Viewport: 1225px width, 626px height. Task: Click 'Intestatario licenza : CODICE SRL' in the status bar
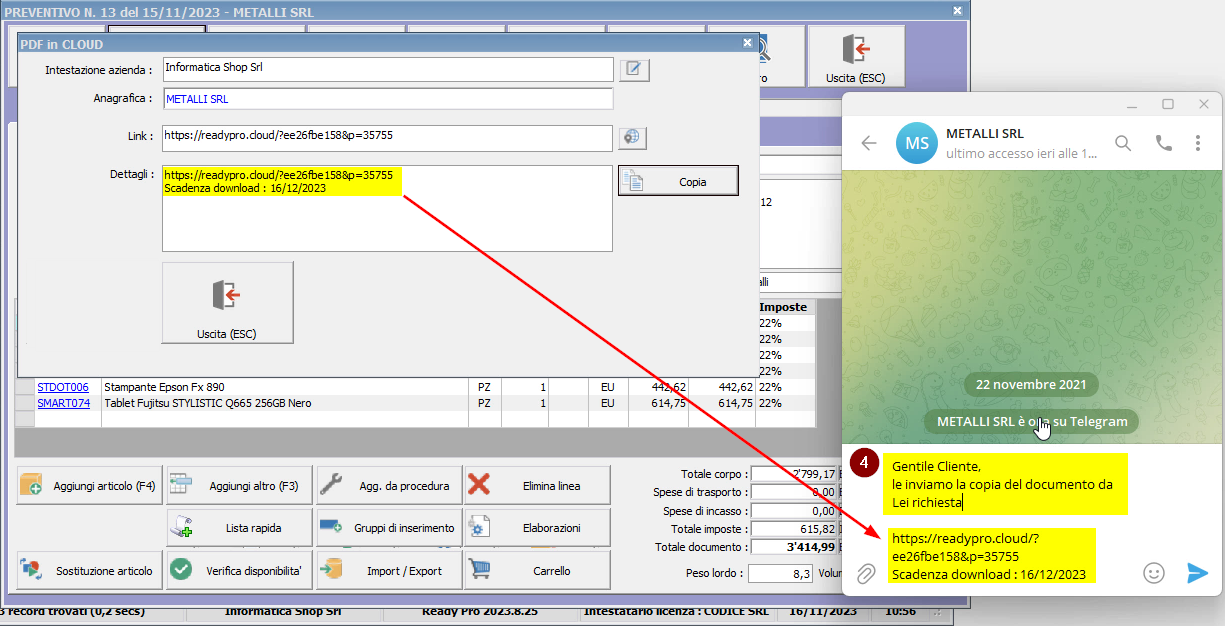click(x=676, y=610)
